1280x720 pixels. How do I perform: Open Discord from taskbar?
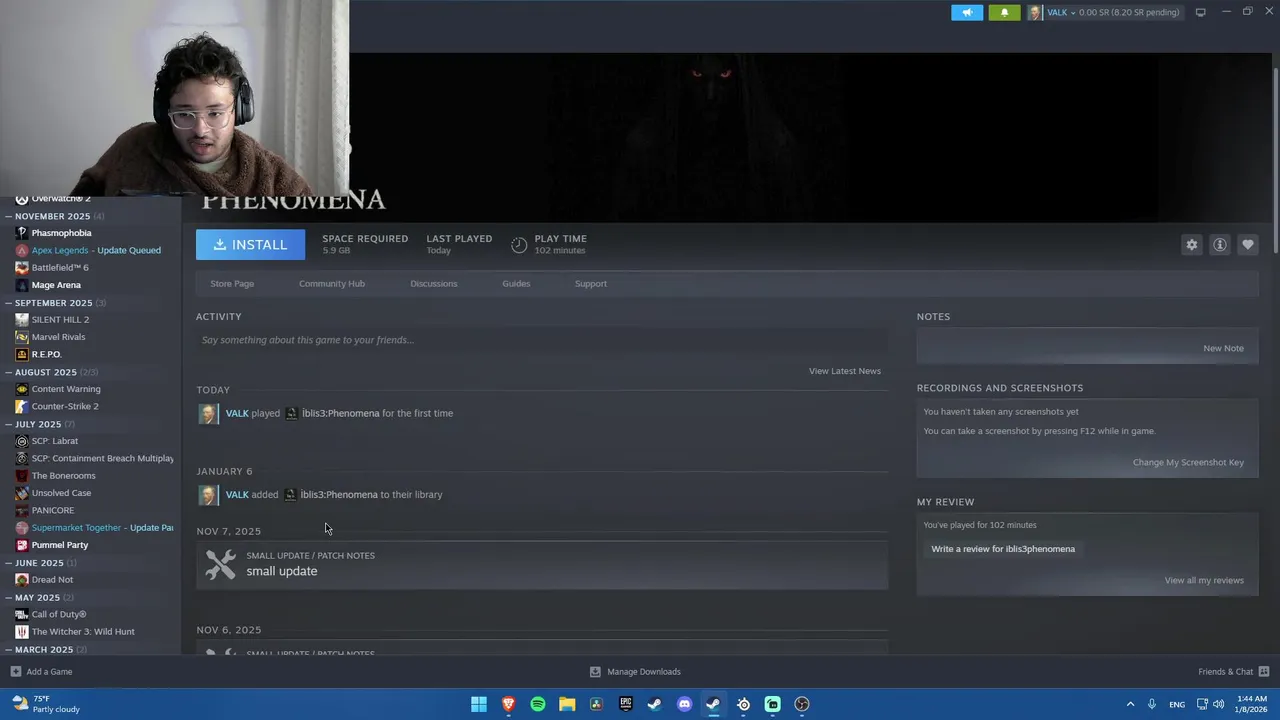[684, 704]
